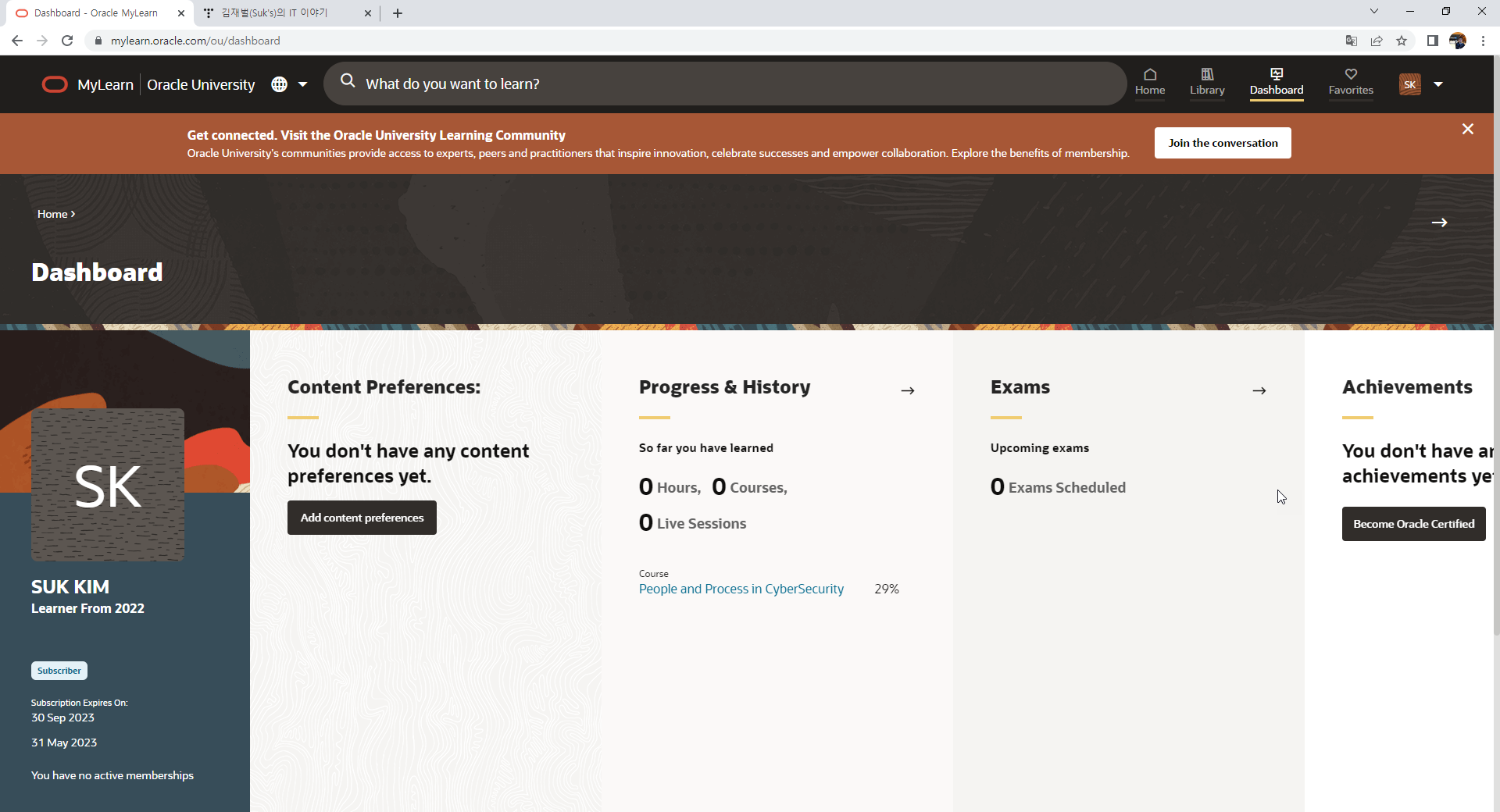This screenshot has width=1500, height=812.
Task: Click the Learner From 2022 text
Action: pos(87,608)
